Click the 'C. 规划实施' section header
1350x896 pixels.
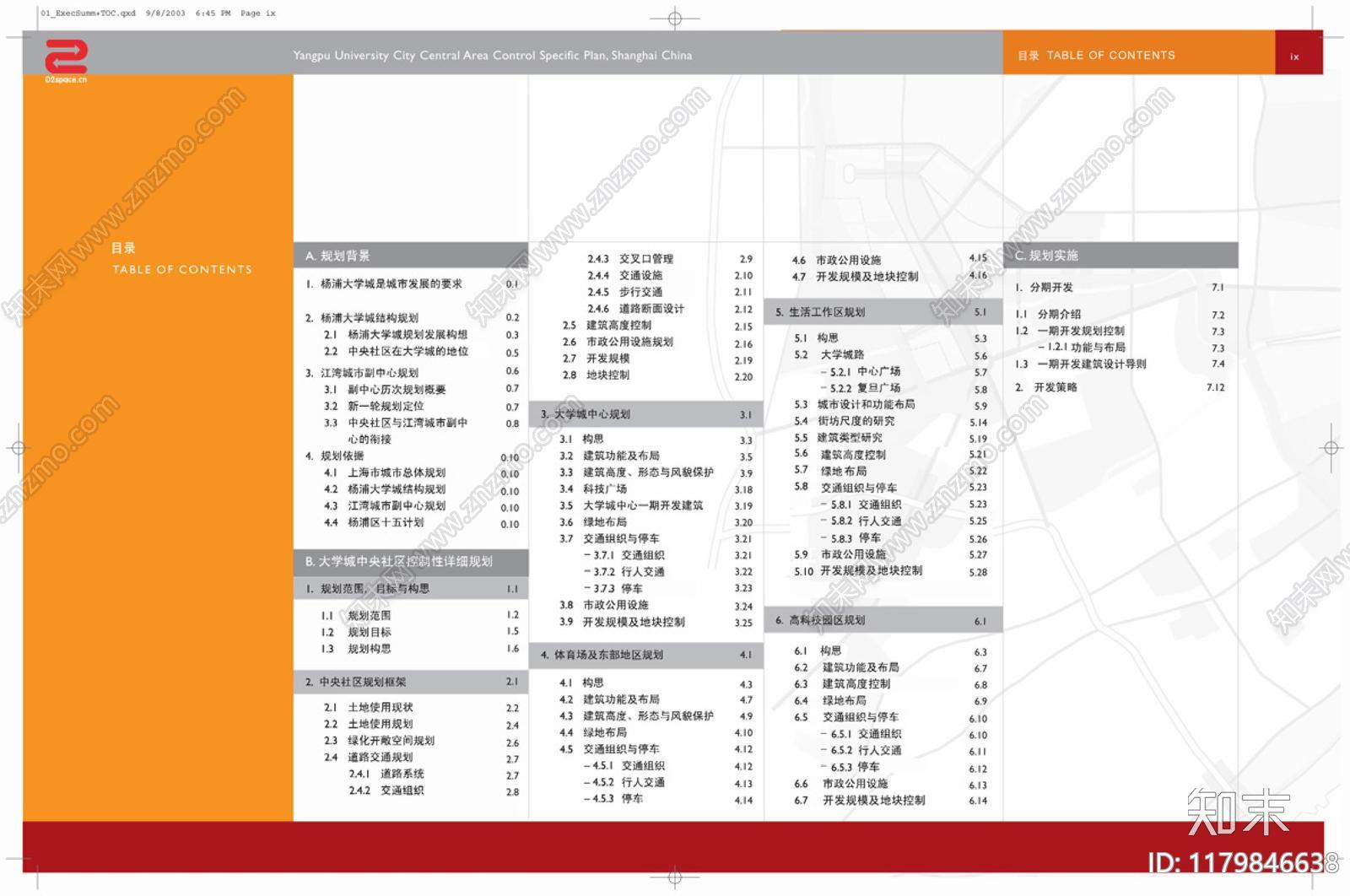[x=1121, y=256]
